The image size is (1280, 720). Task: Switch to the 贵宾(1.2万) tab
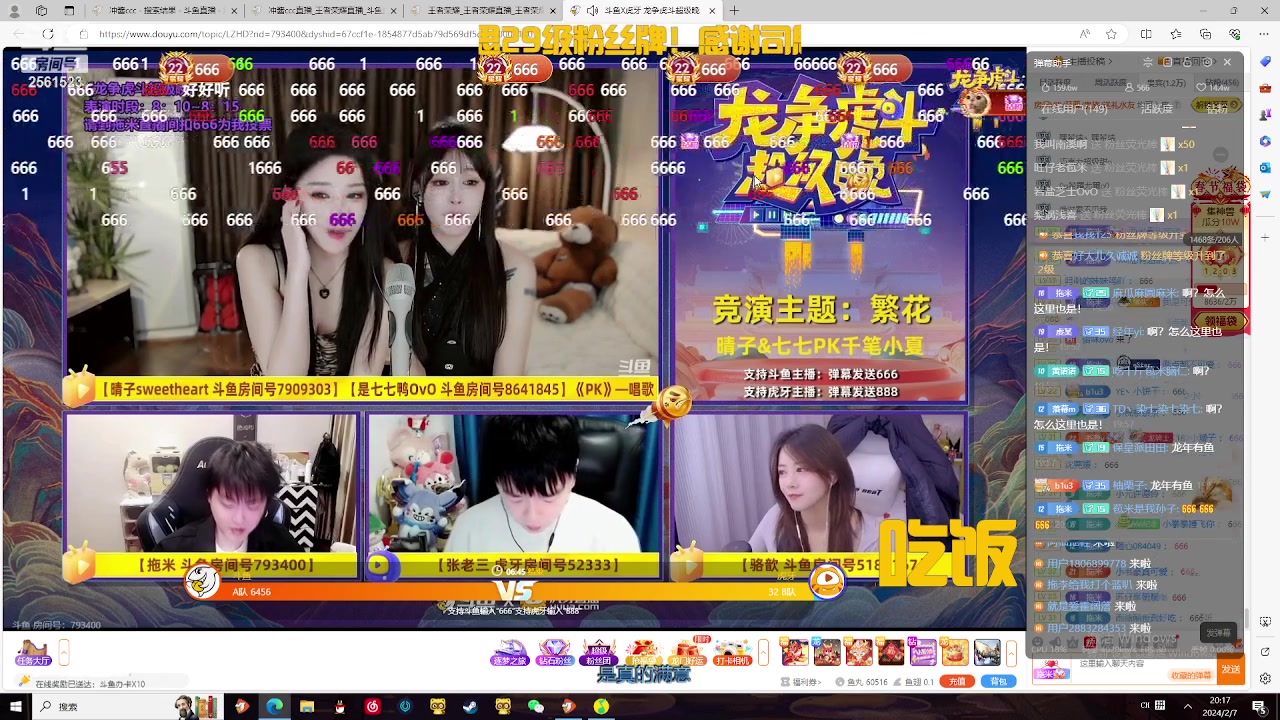pos(1167,83)
